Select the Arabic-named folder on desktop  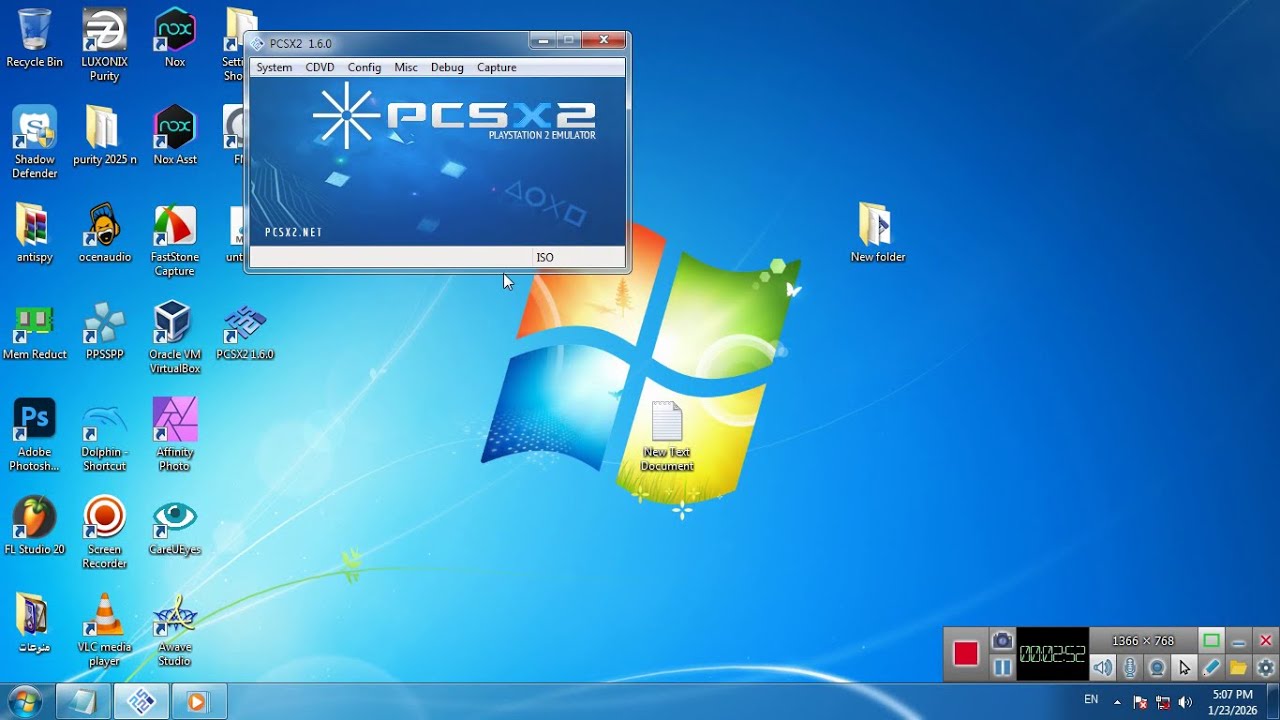pos(34,623)
